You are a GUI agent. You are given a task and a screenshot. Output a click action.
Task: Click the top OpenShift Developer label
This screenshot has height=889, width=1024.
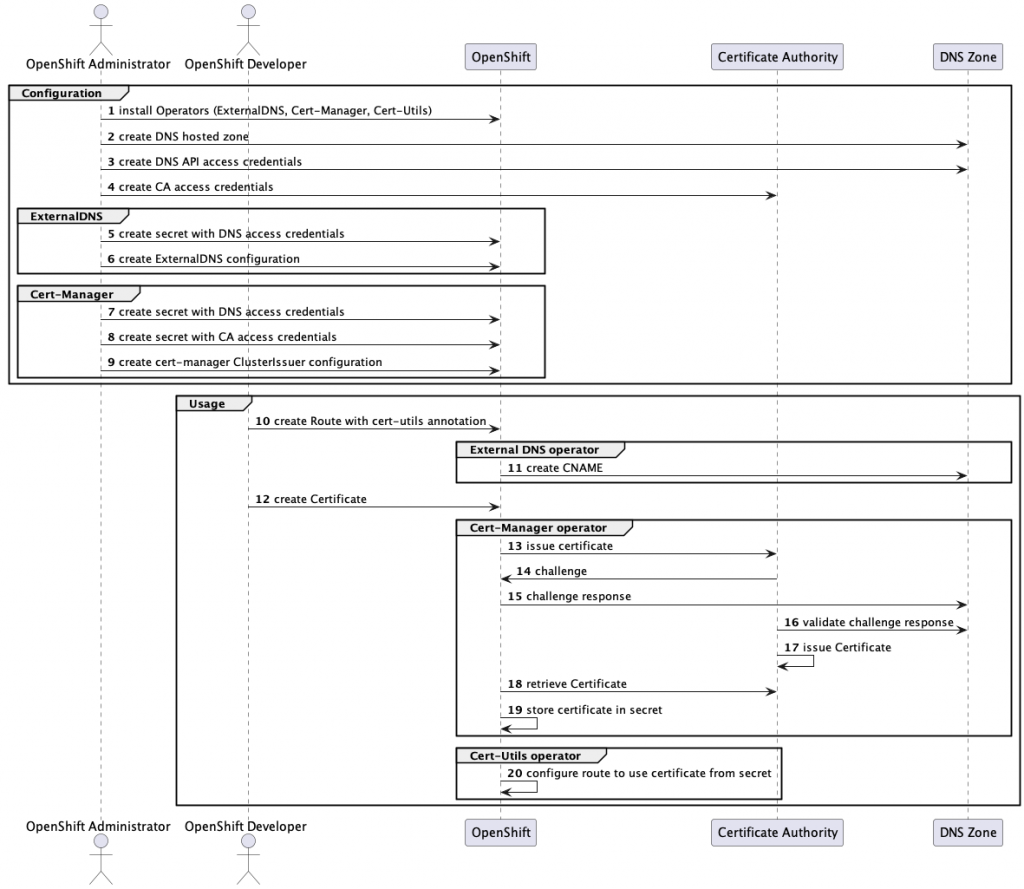pos(246,64)
